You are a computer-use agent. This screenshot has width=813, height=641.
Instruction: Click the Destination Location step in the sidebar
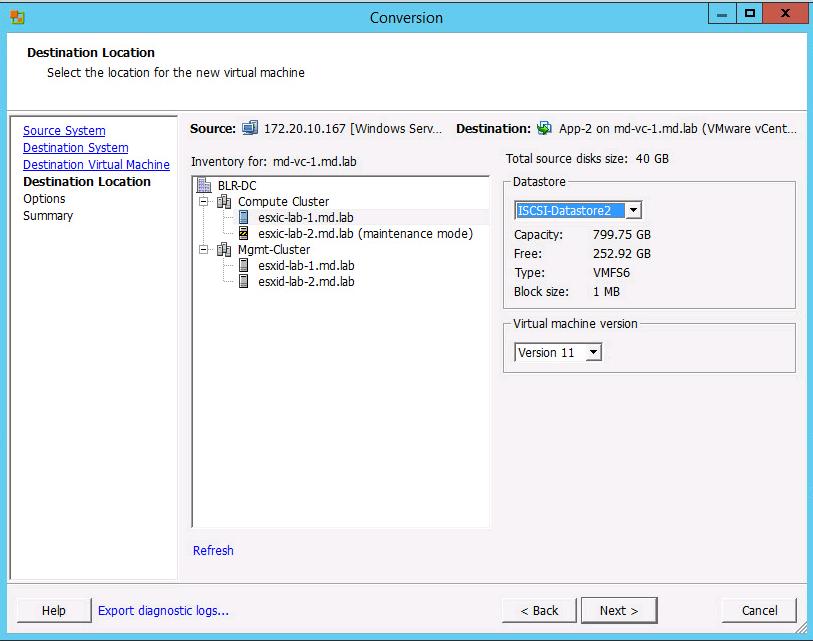pos(87,182)
